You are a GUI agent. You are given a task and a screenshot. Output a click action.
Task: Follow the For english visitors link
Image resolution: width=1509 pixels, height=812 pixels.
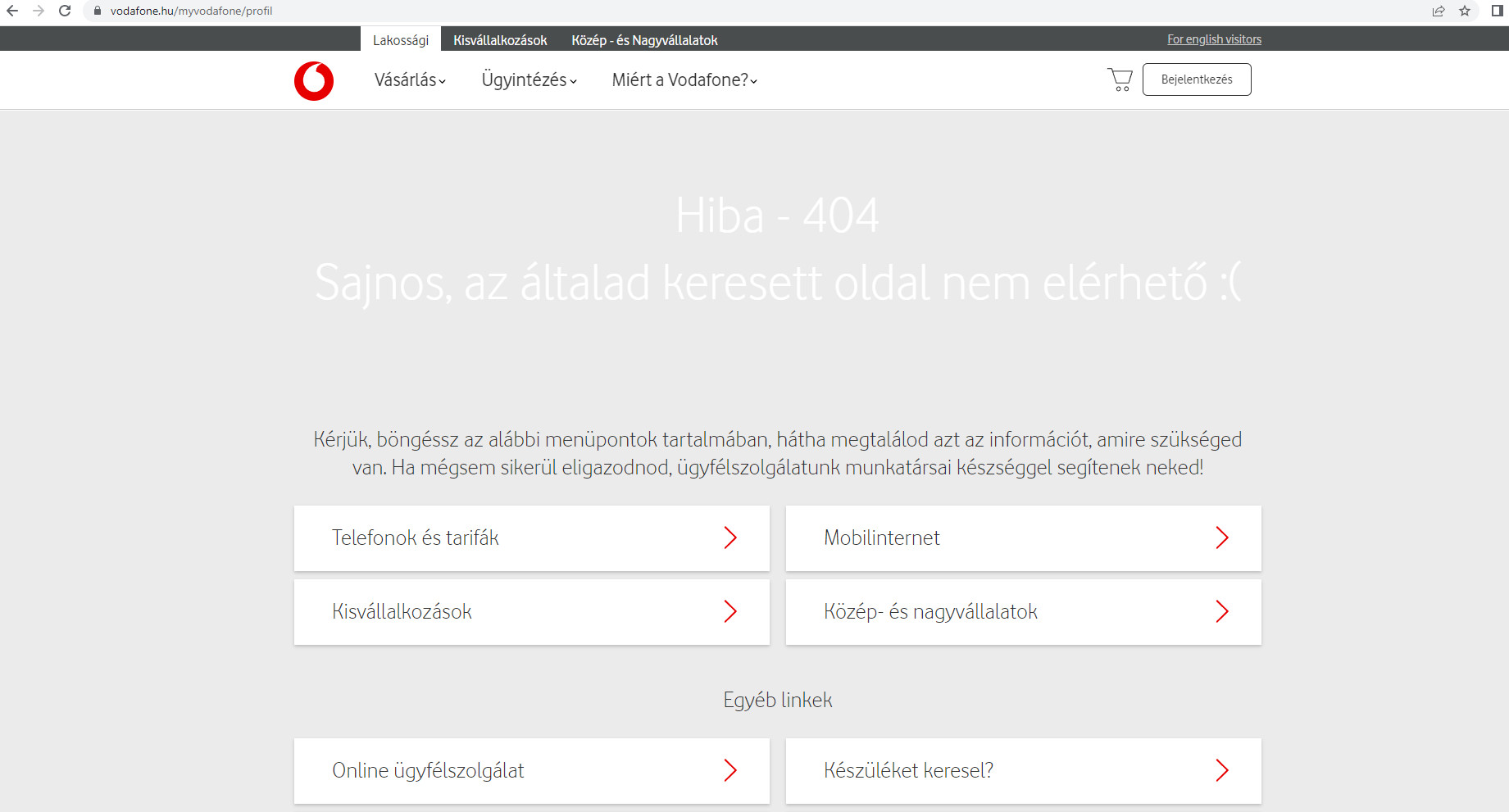(x=1214, y=39)
